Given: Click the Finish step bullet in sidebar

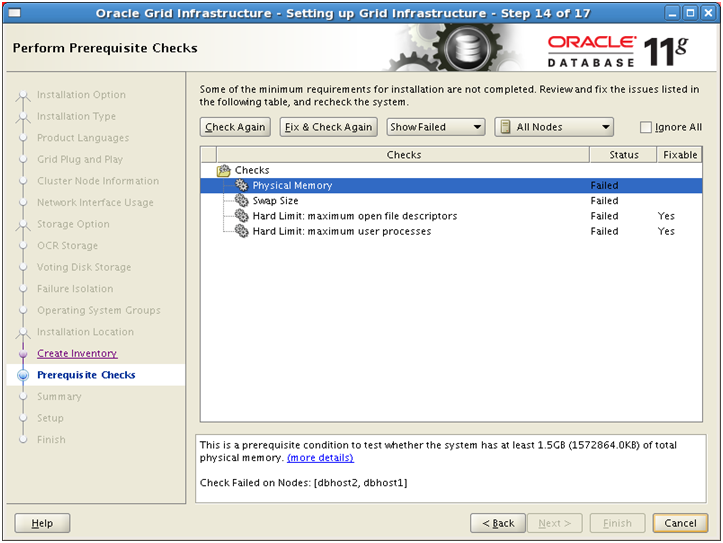Looking at the screenshot, I should coord(23,440).
